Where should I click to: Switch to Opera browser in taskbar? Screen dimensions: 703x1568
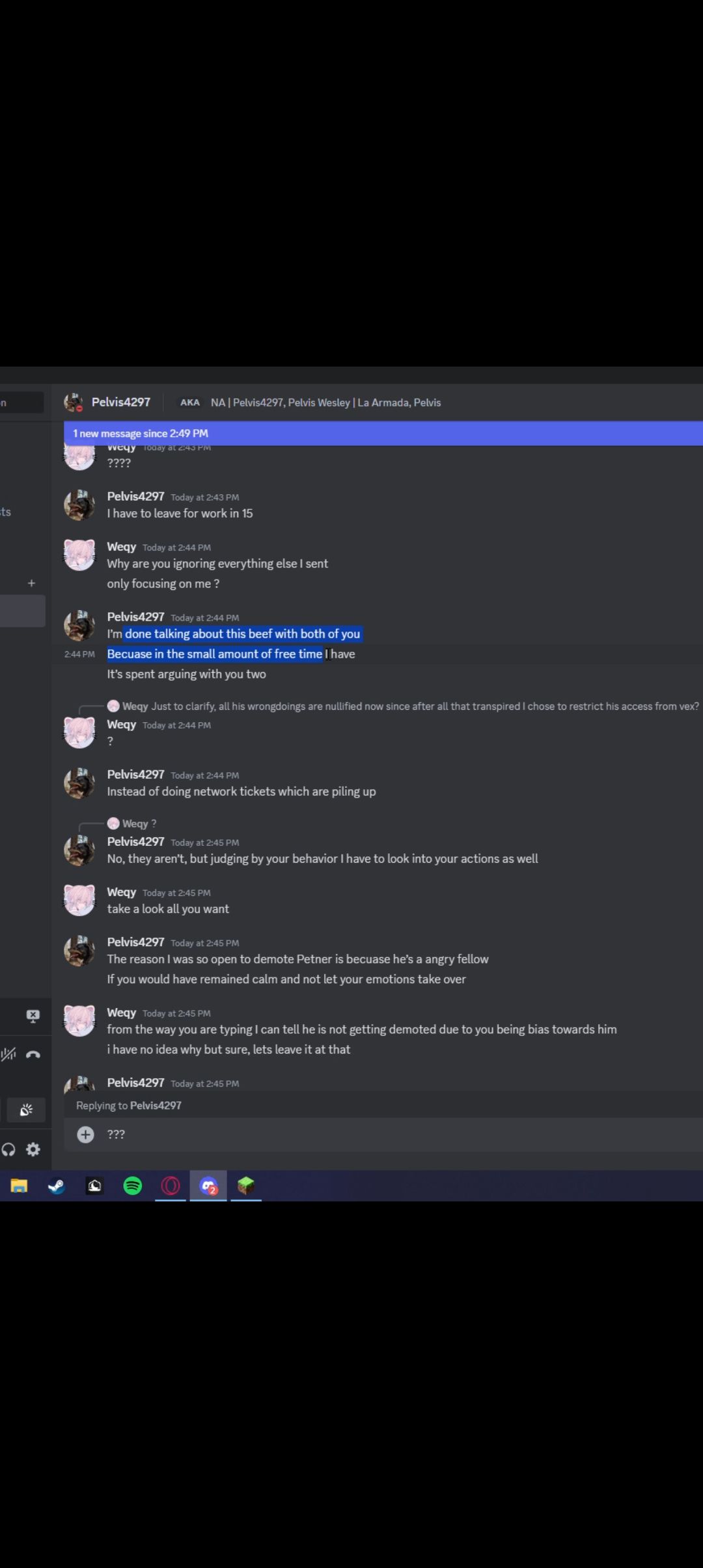(x=171, y=1186)
